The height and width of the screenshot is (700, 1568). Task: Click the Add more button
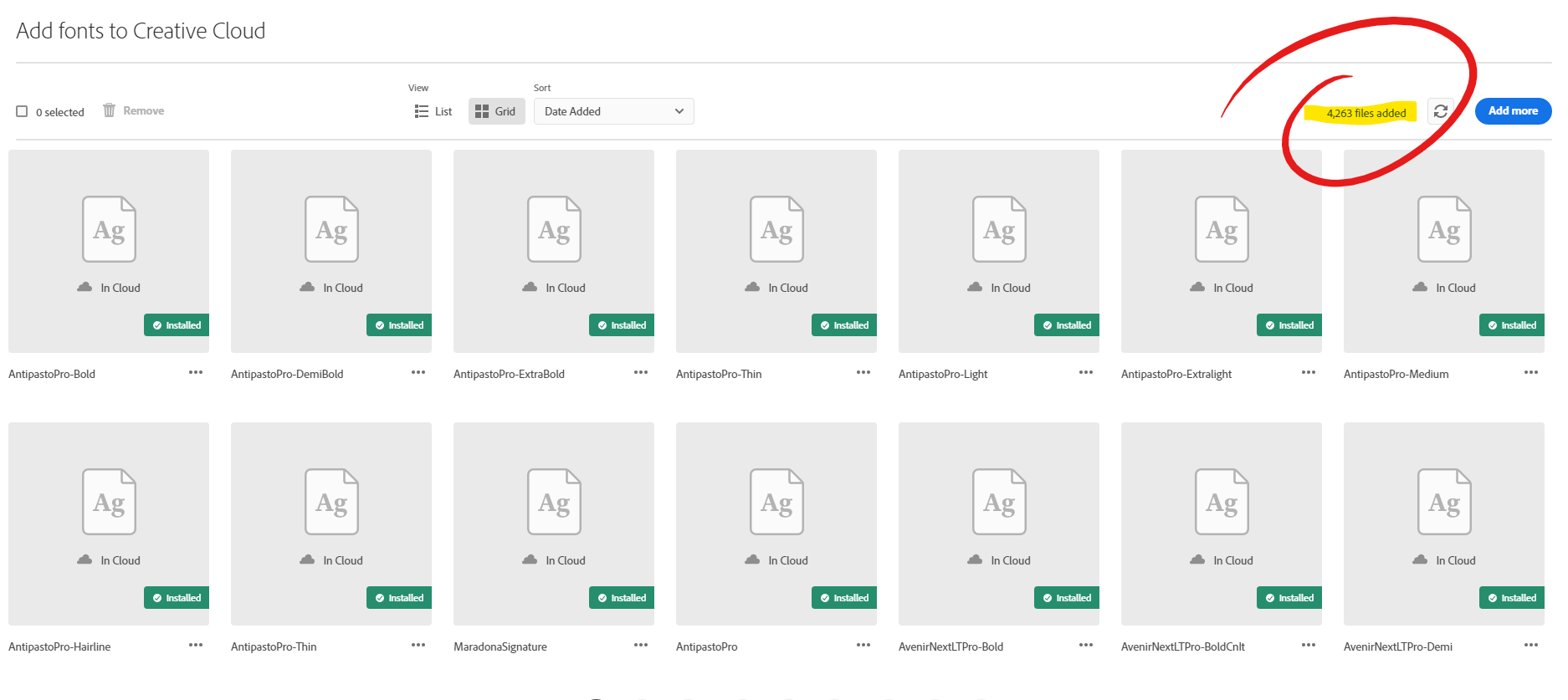(x=1513, y=111)
